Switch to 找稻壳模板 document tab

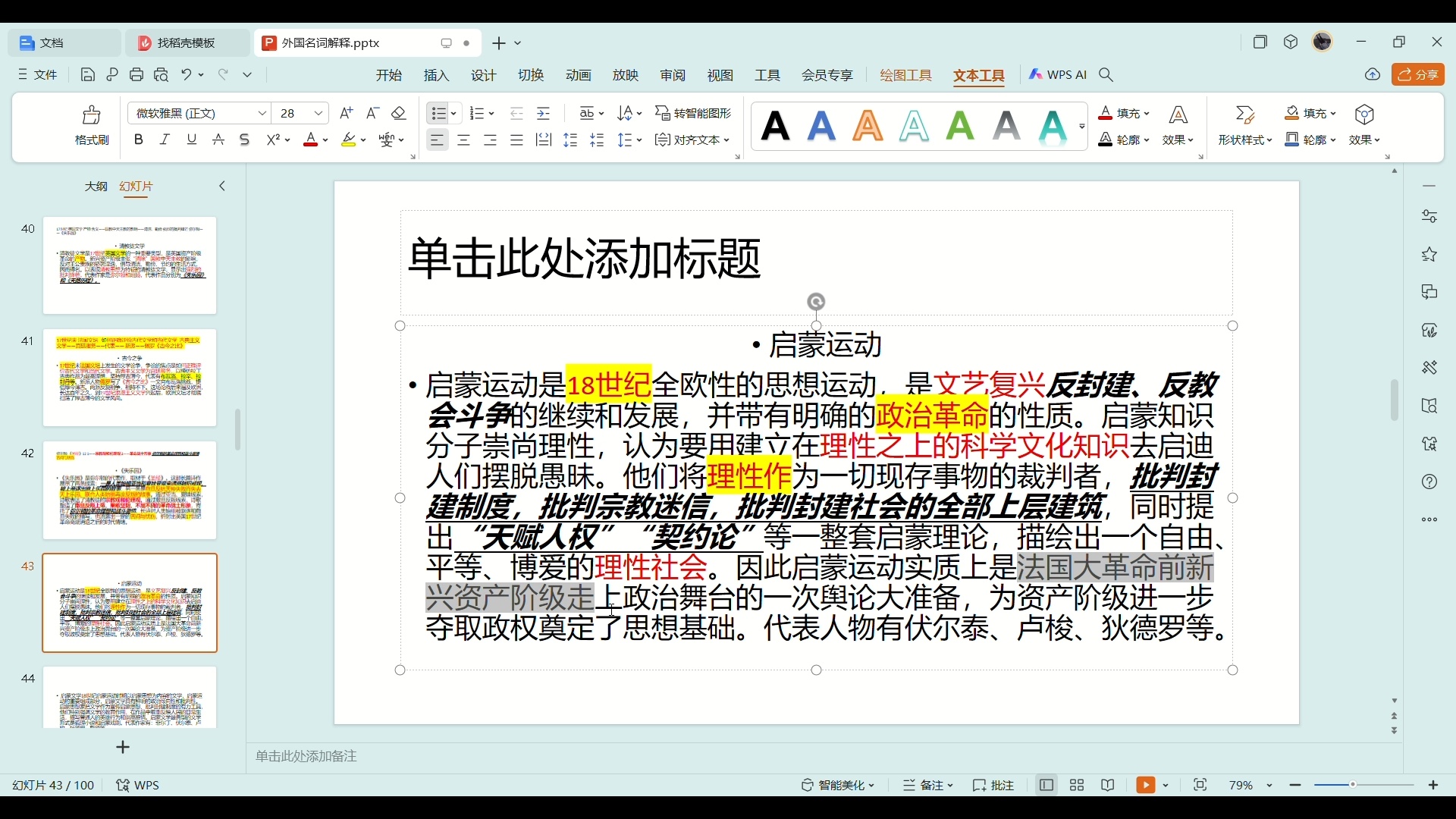coord(187,43)
